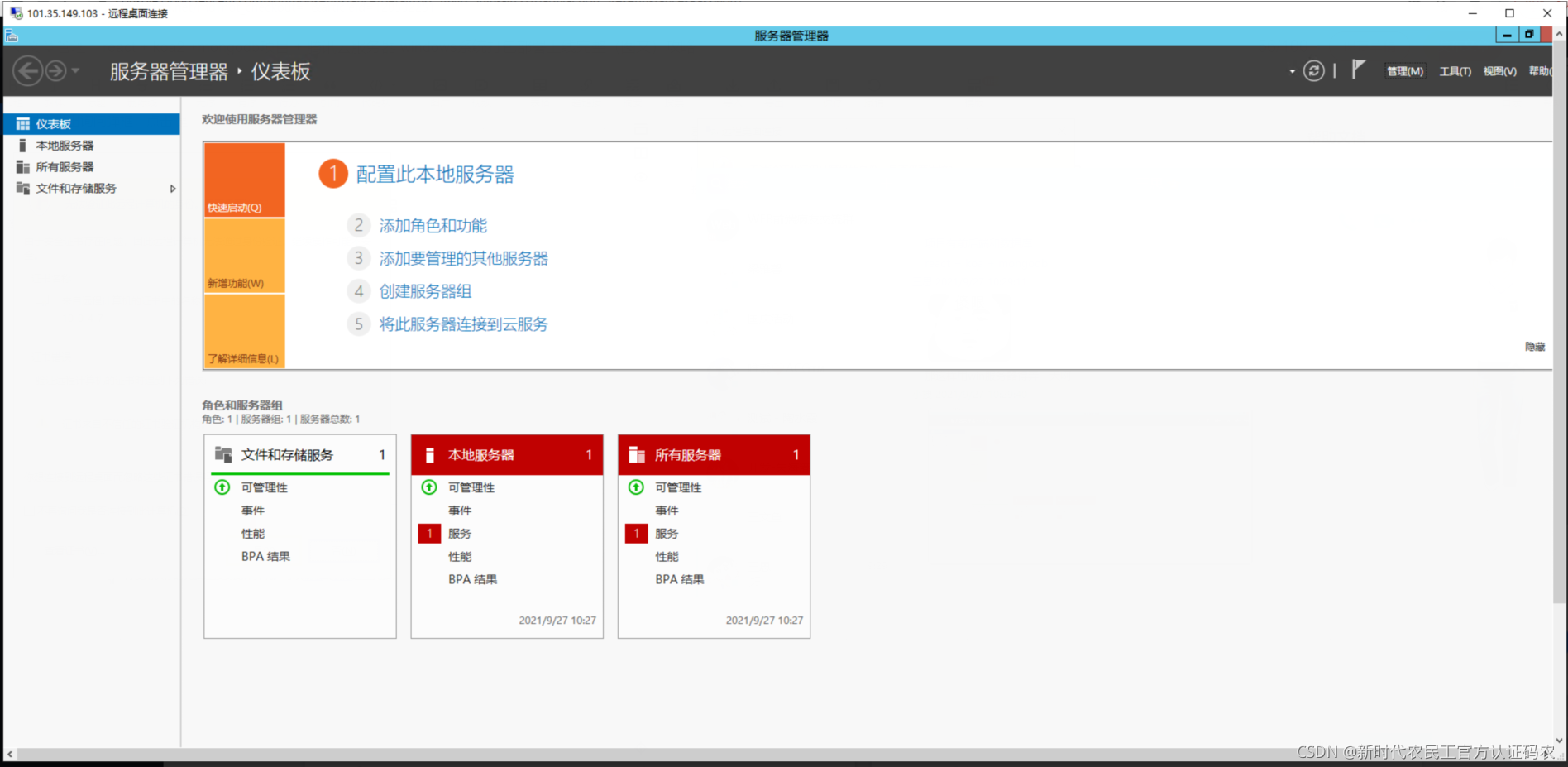
Task: Click the 本地服务器 sidebar icon
Action: point(22,146)
